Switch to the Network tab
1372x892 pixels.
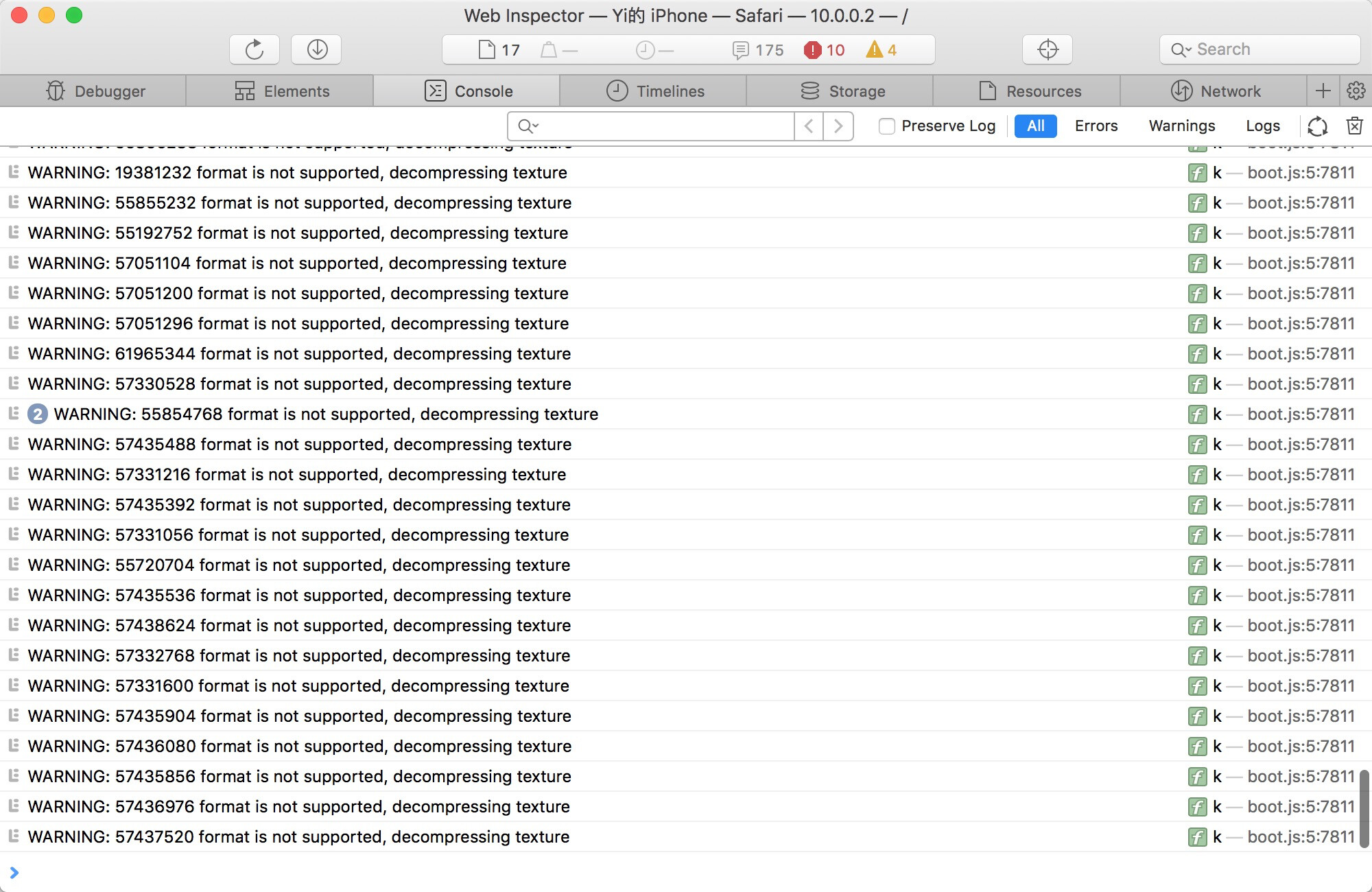click(1215, 91)
